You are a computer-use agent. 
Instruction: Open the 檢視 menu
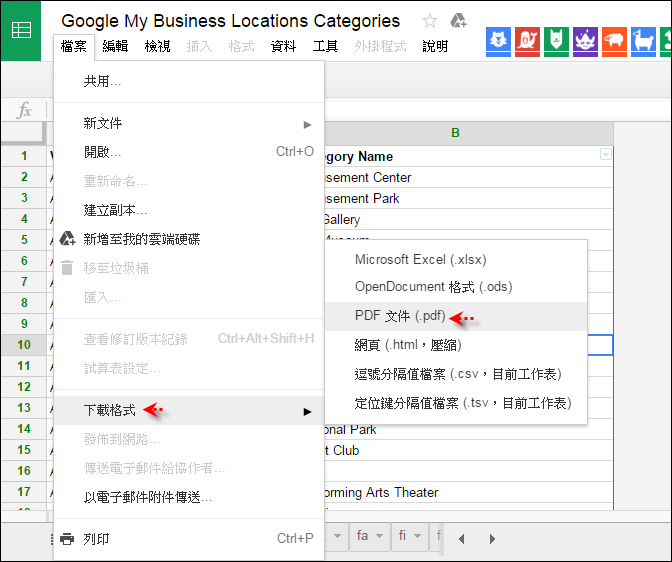click(157, 46)
